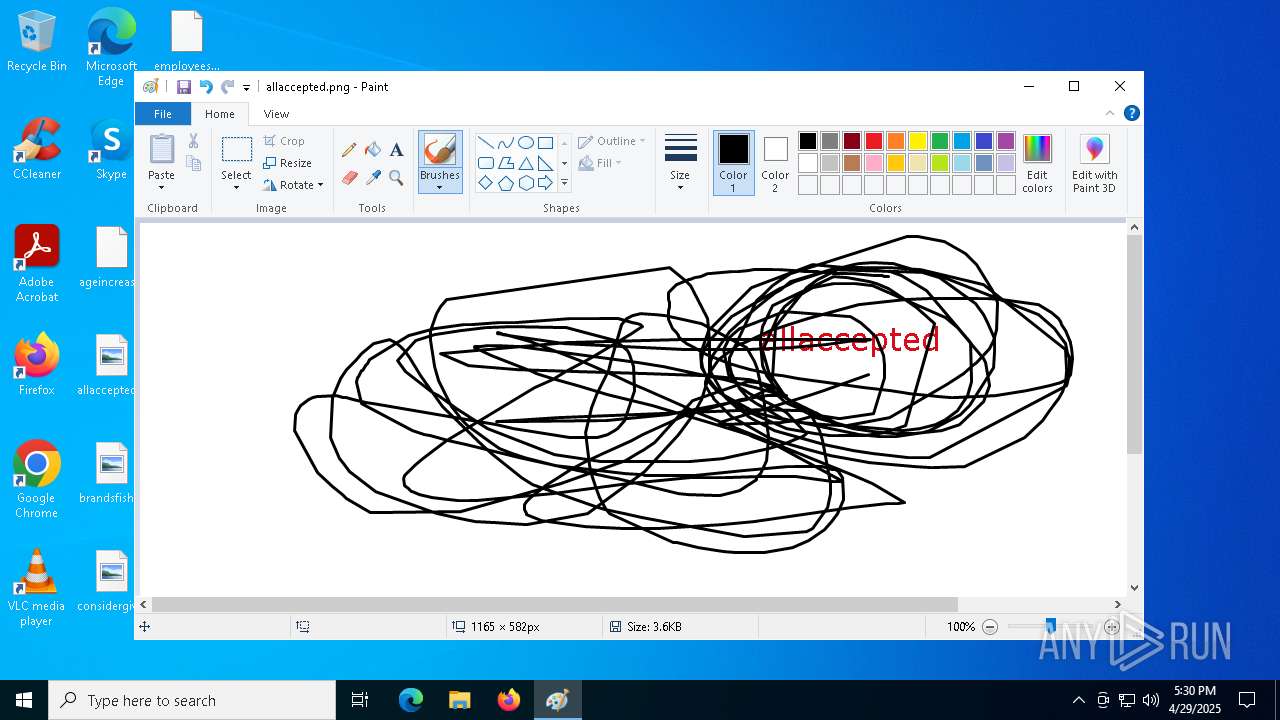Viewport: 1280px width, 720px height.
Task: Choose the Oval shape
Action: pos(525,142)
